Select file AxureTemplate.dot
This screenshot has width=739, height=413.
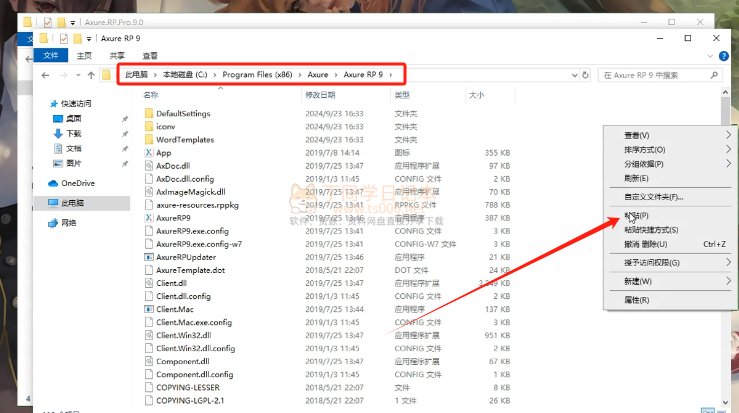(x=190, y=270)
